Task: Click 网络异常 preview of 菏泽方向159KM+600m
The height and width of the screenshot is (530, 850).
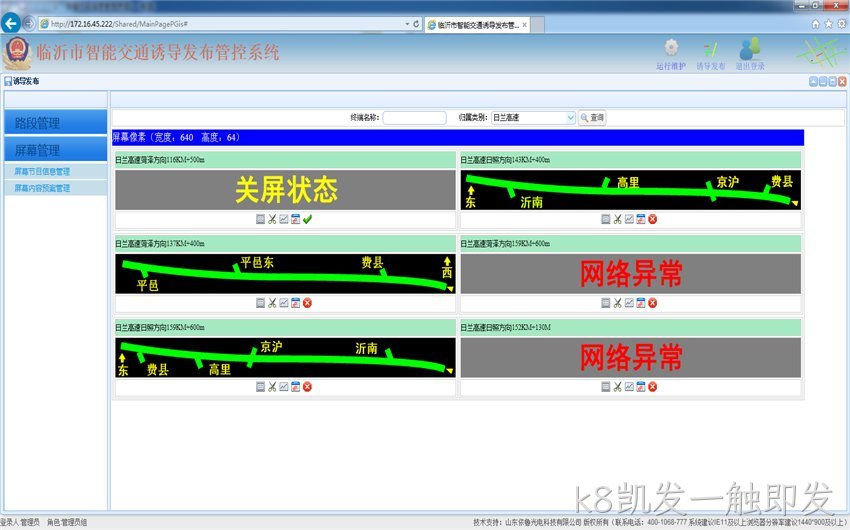Action: 630,274
